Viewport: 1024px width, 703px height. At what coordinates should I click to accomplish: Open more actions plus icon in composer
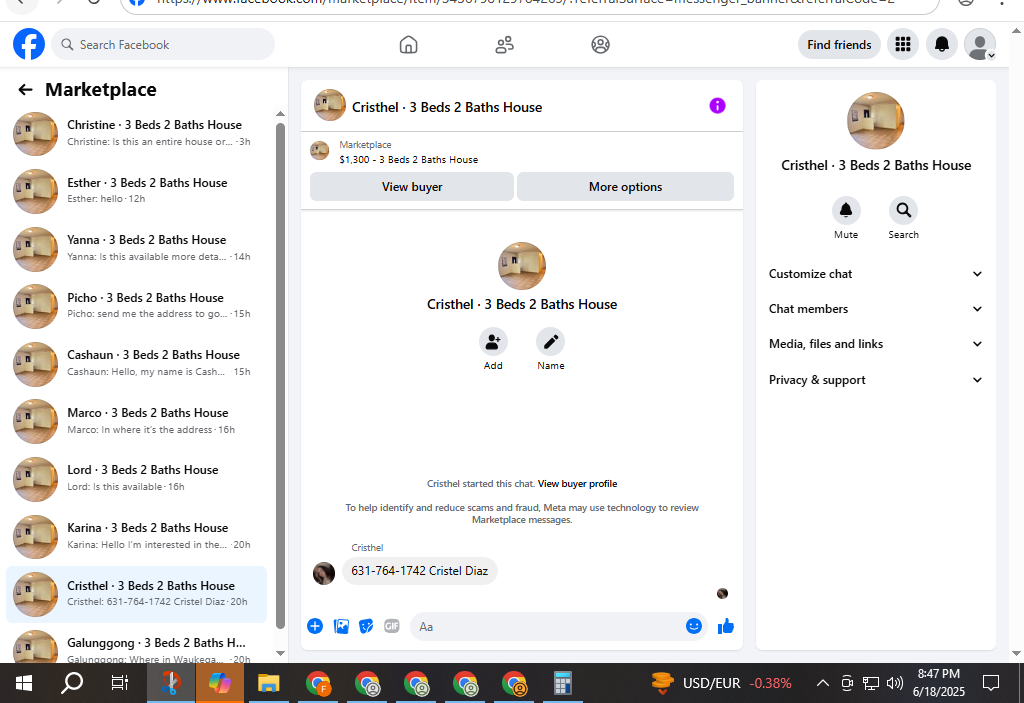315,627
